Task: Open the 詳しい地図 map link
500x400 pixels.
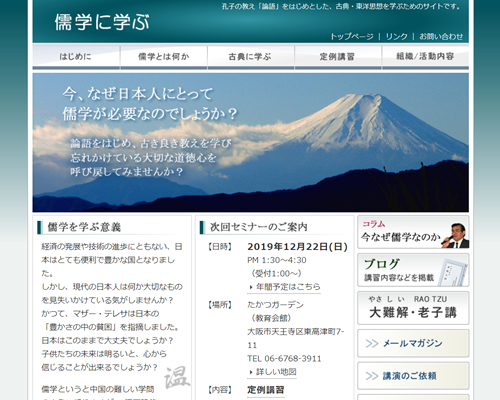Action: 276,372
